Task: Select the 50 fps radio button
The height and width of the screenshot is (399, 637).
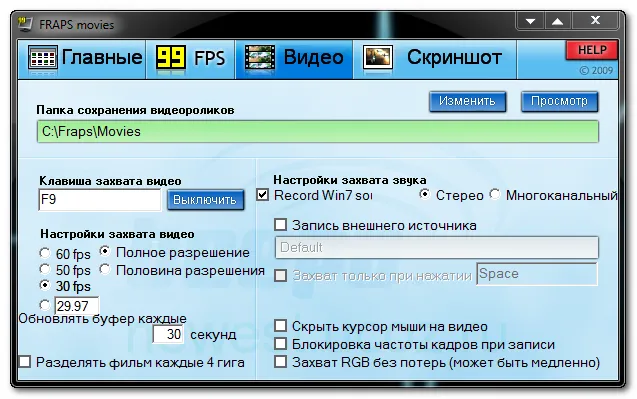Action: (45, 269)
